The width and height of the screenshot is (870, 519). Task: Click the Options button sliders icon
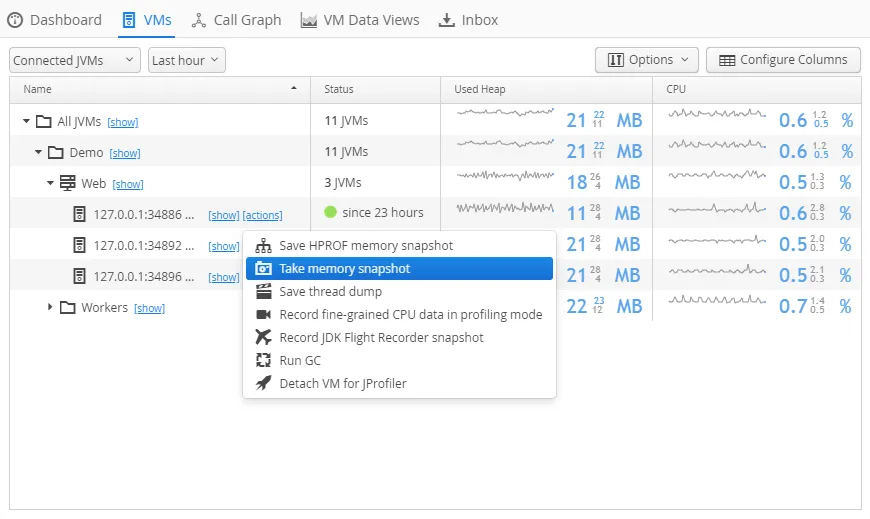point(616,60)
